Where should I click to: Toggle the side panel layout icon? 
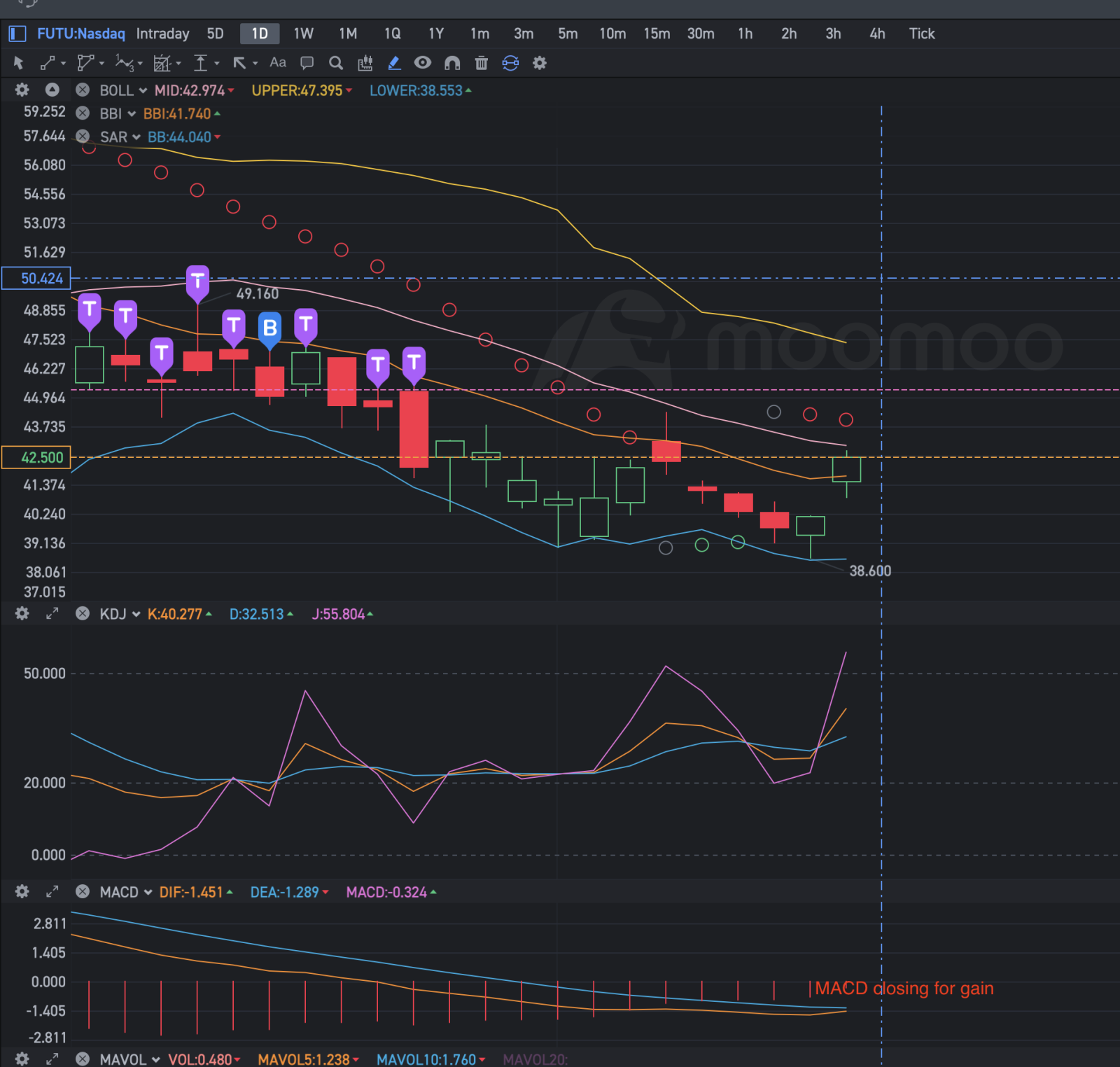[17, 34]
